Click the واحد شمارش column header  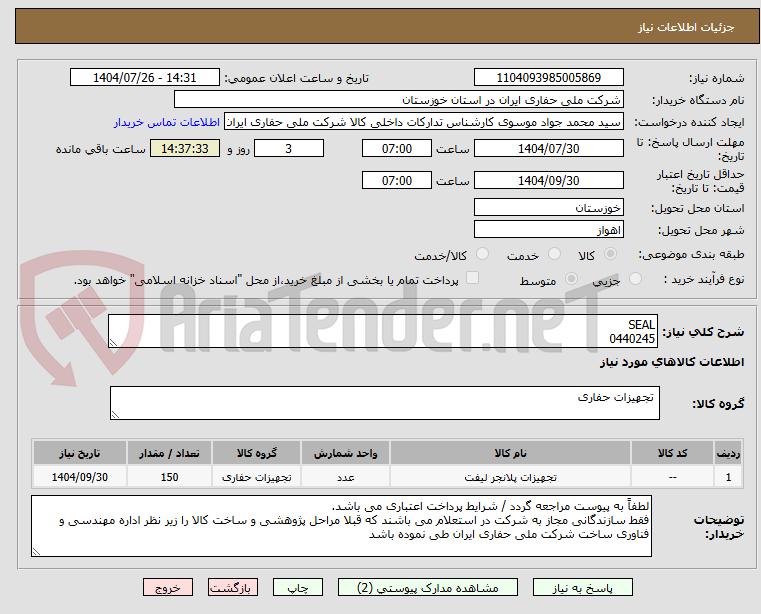click(345, 453)
